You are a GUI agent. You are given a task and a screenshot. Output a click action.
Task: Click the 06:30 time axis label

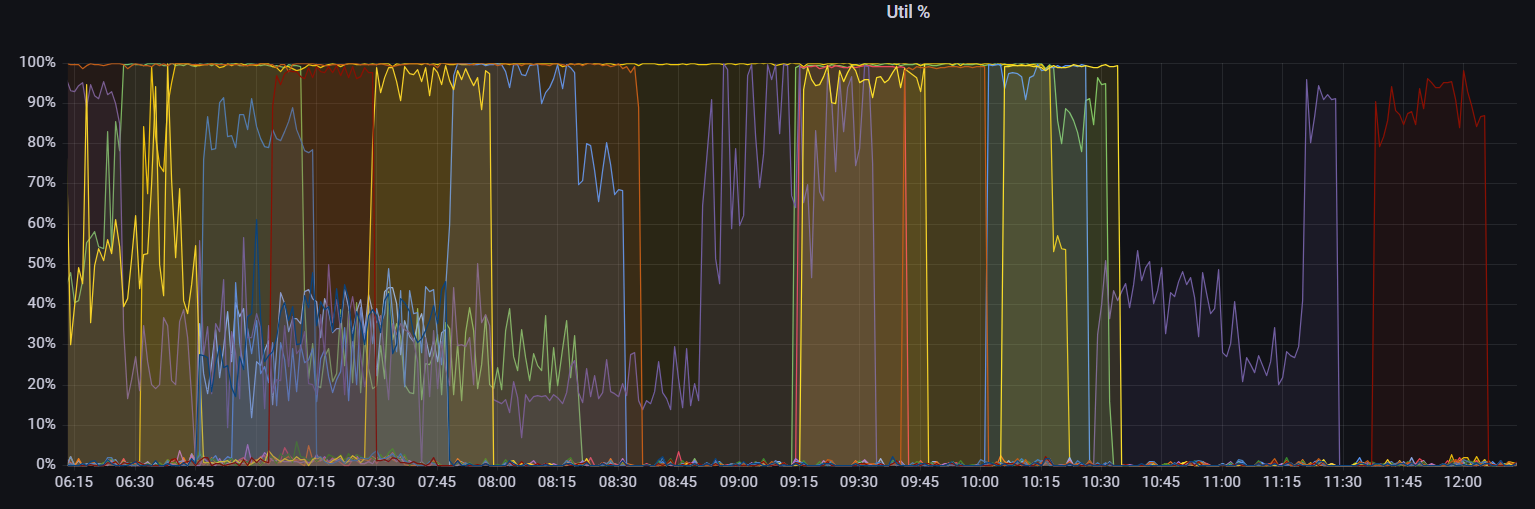tap(134, 482)
